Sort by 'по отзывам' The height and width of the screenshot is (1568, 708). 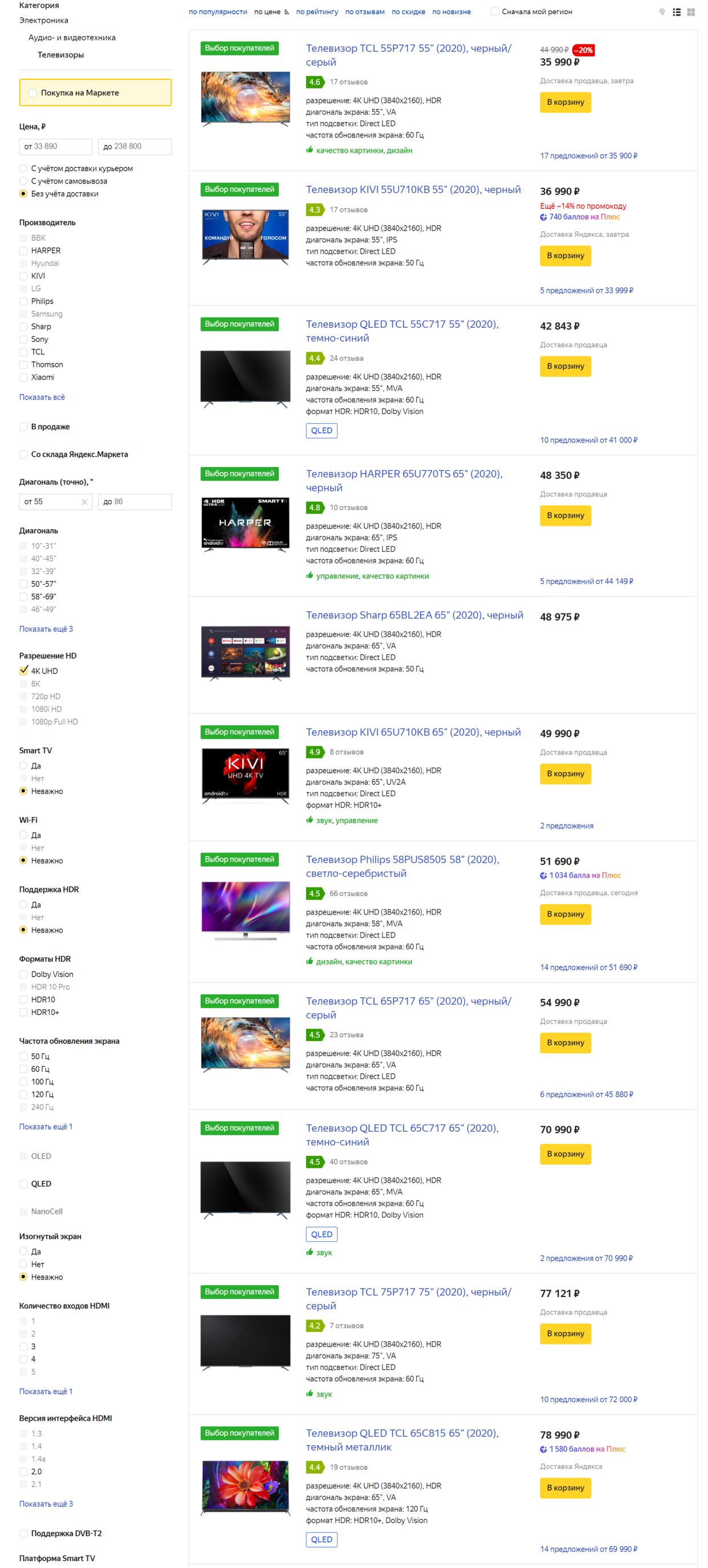coord(365,11)
